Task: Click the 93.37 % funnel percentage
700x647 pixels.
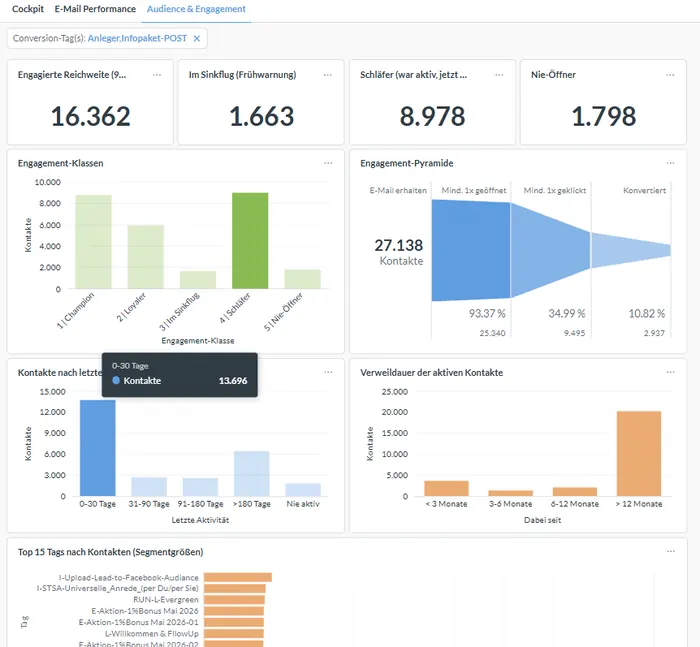Action: click(x=487, y=313)
